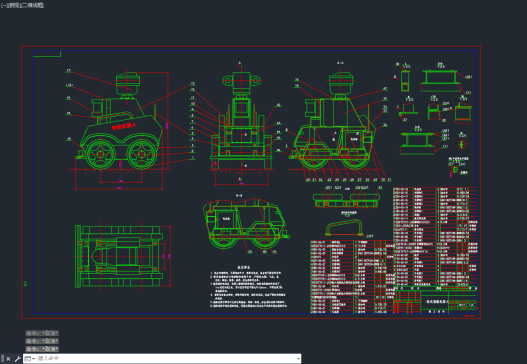
Task: Open command line customize wrench menu
Action: coord(17,359)
